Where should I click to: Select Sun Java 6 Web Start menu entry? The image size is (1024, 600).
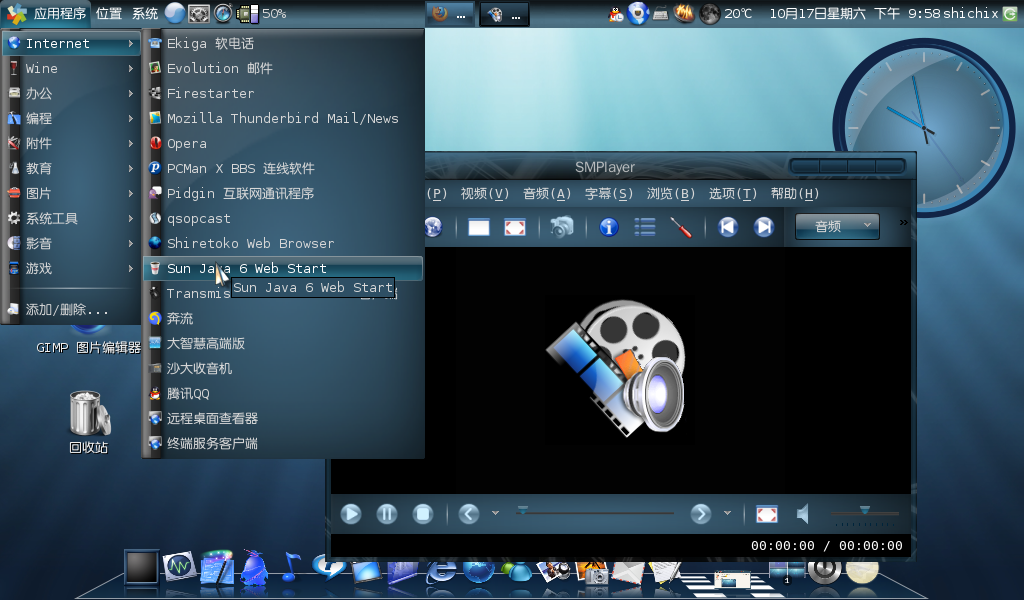pos(283,268)
